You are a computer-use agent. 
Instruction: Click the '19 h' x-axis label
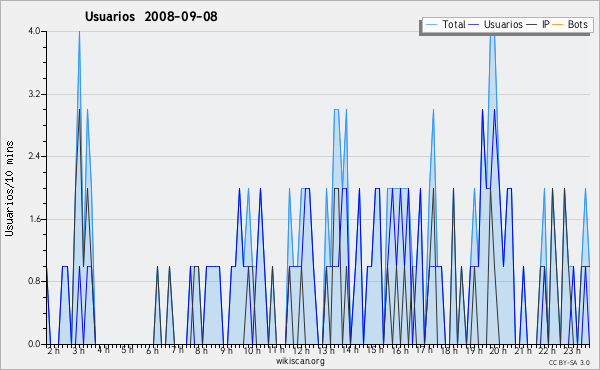click(474, 350)
